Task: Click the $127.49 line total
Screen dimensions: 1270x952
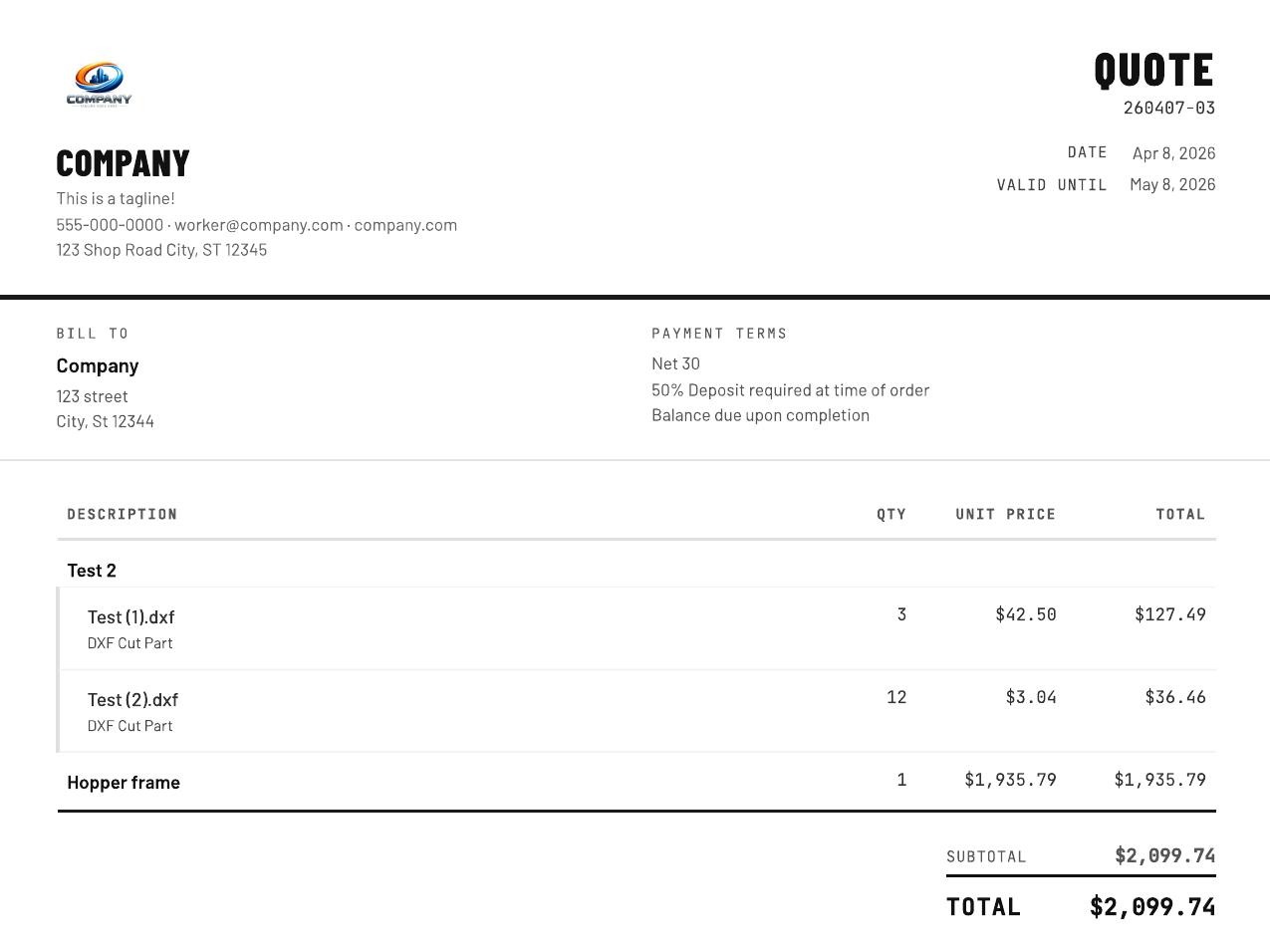Action: [x=1169, y=614]
